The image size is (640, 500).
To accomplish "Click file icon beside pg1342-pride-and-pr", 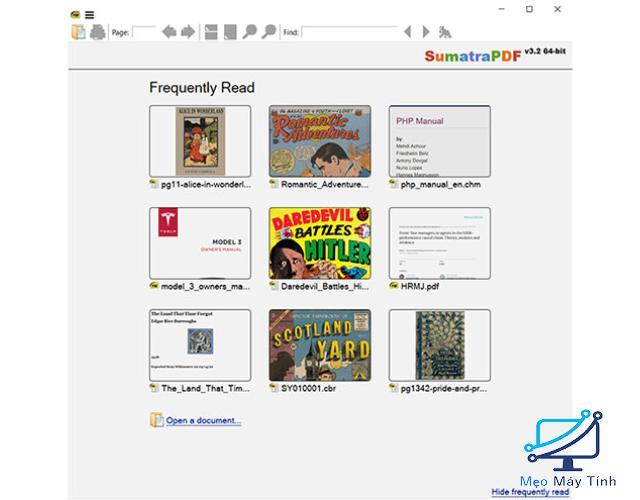I will (393, 388).
